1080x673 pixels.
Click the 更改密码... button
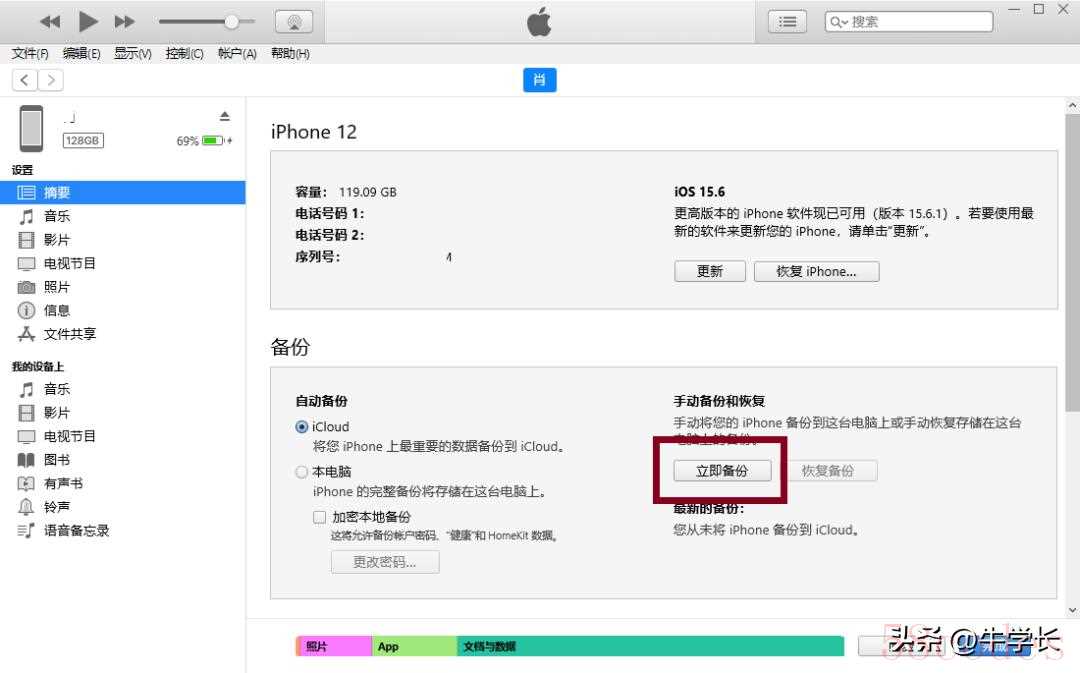pyautogui.click(x=385, y=562)
